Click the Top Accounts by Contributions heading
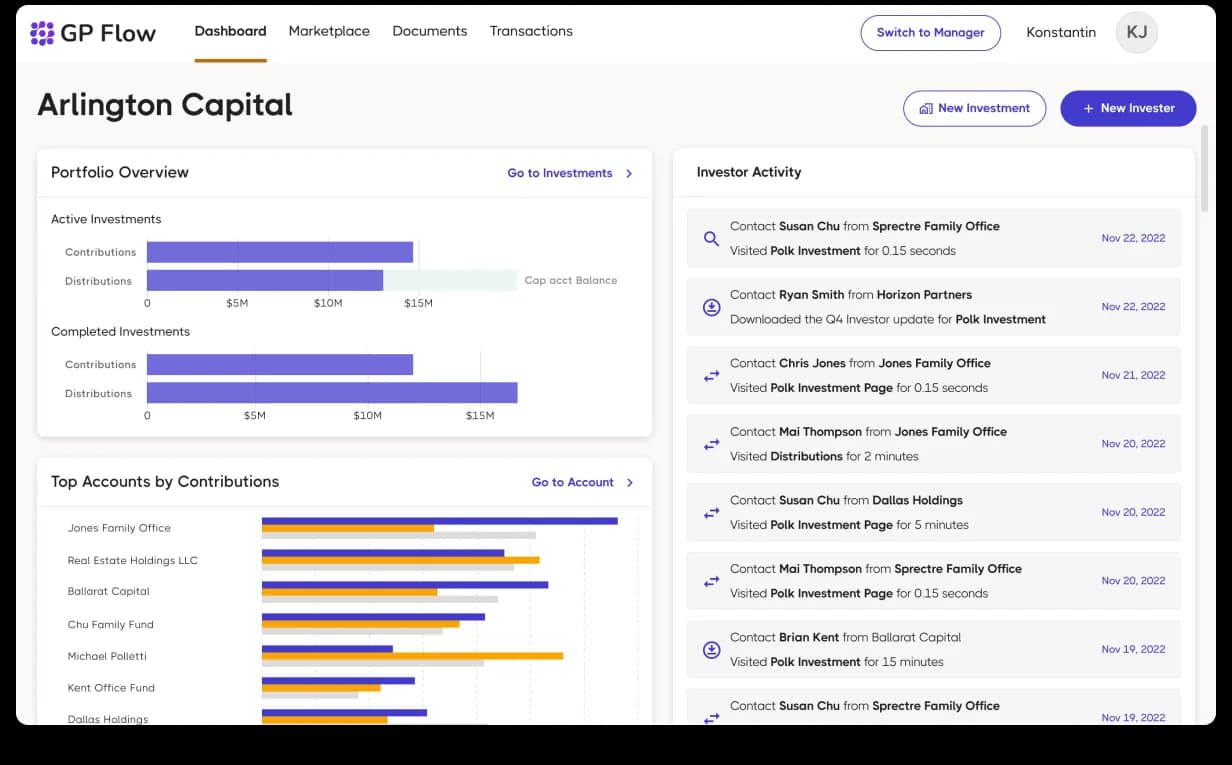 [165, 481]
